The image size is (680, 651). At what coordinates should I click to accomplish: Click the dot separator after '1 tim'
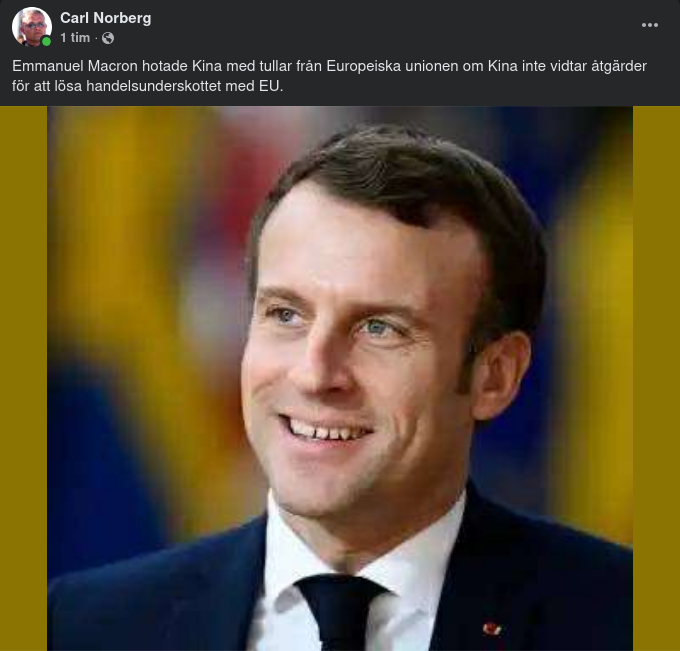[x=96, y=38]
